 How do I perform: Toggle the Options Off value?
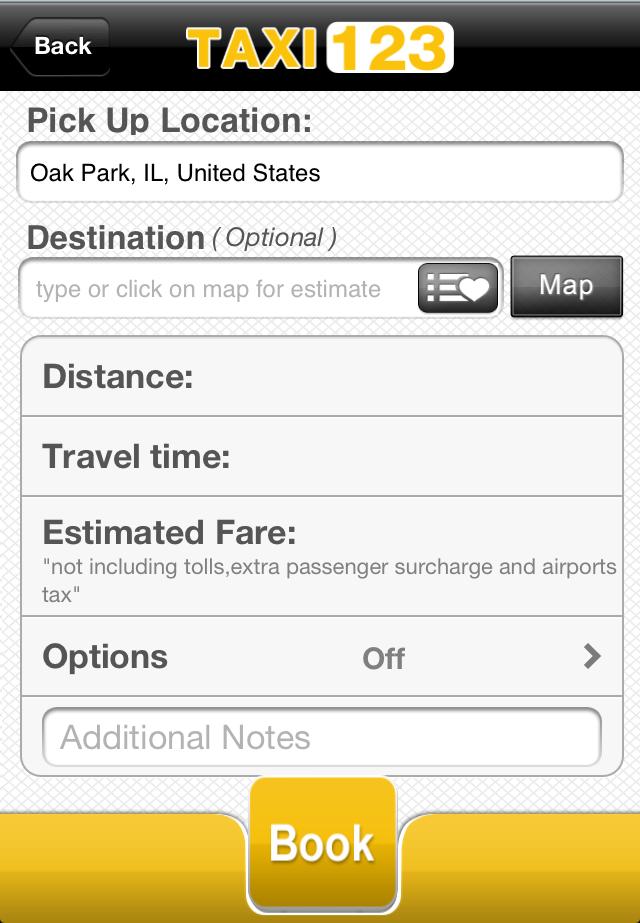pos(383,659)
